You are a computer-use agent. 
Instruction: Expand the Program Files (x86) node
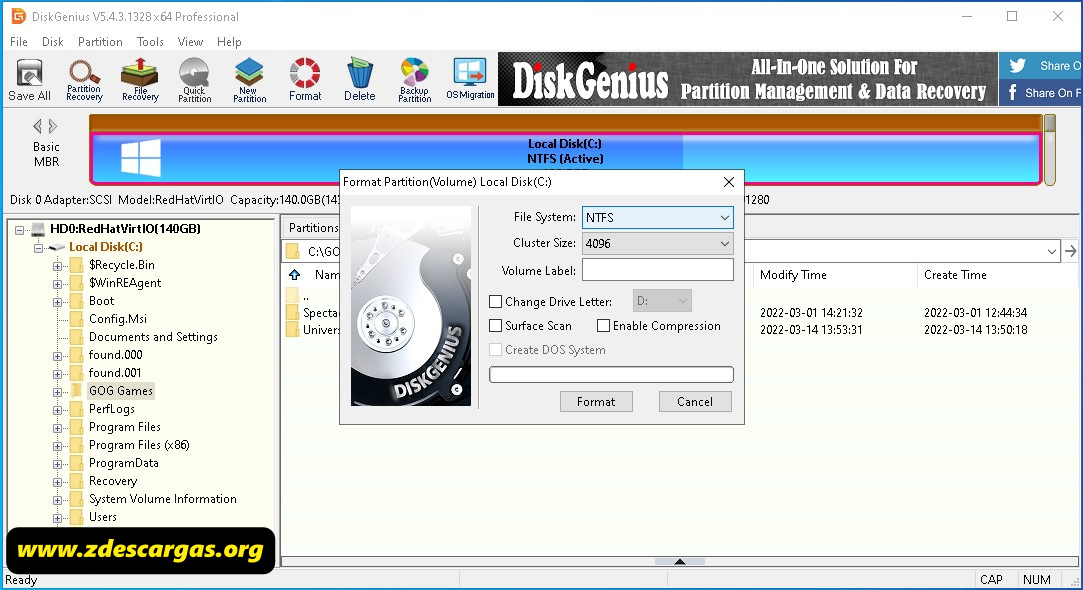(58, 446)
